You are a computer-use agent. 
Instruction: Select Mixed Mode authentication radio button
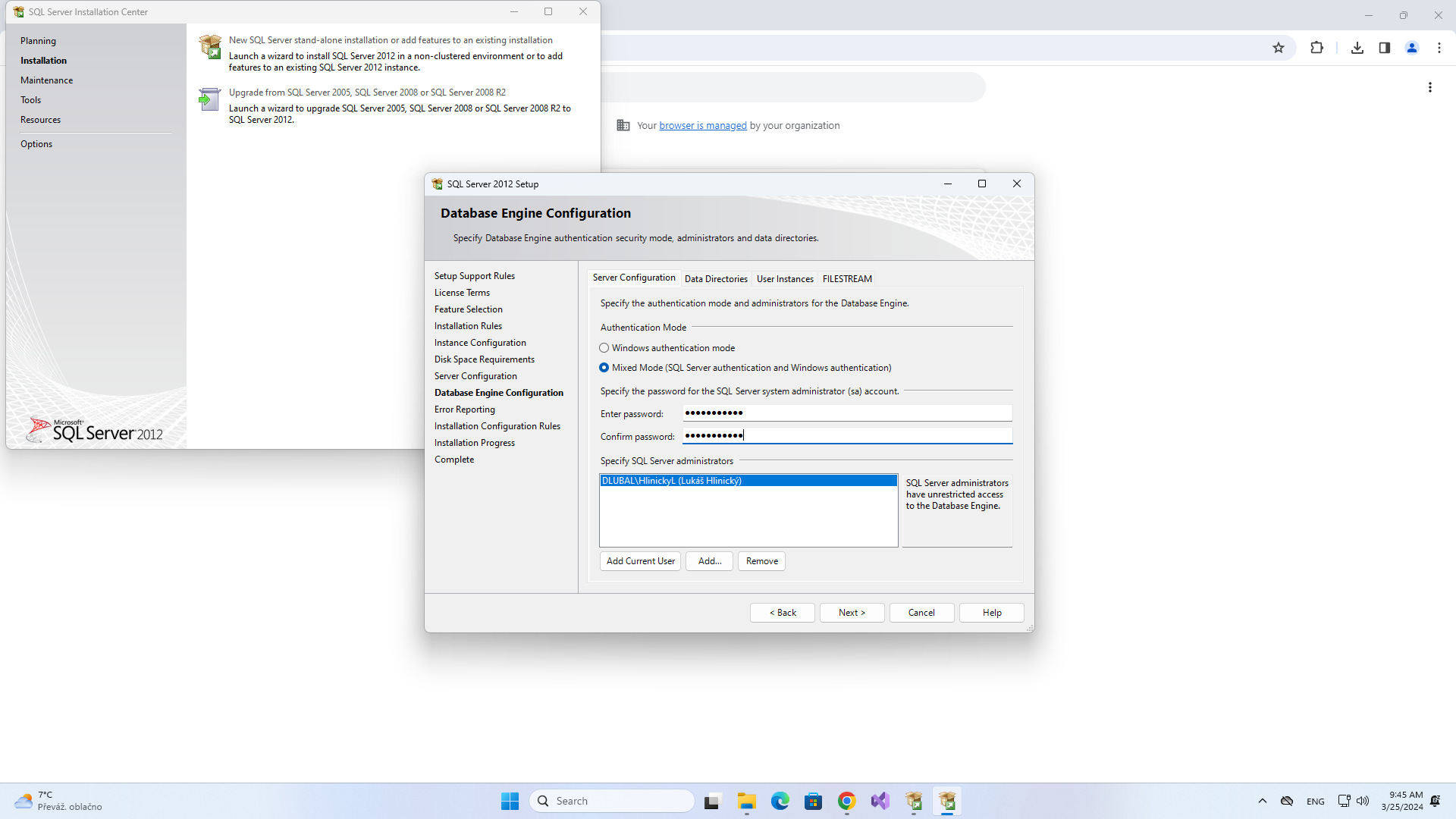pos(604,367)
